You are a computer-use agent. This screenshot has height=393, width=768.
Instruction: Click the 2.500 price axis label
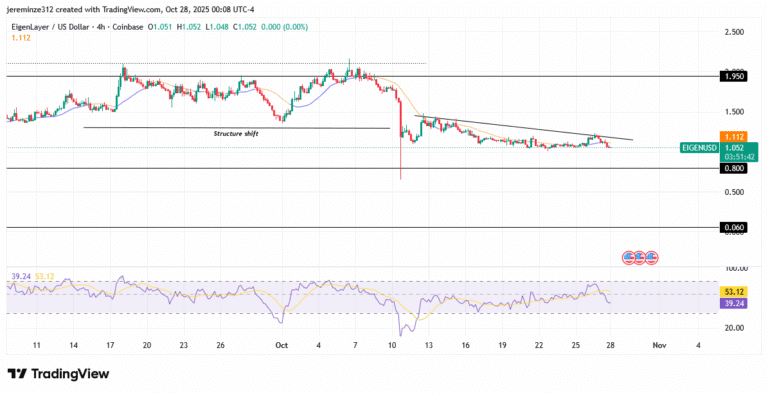[734, 32]
